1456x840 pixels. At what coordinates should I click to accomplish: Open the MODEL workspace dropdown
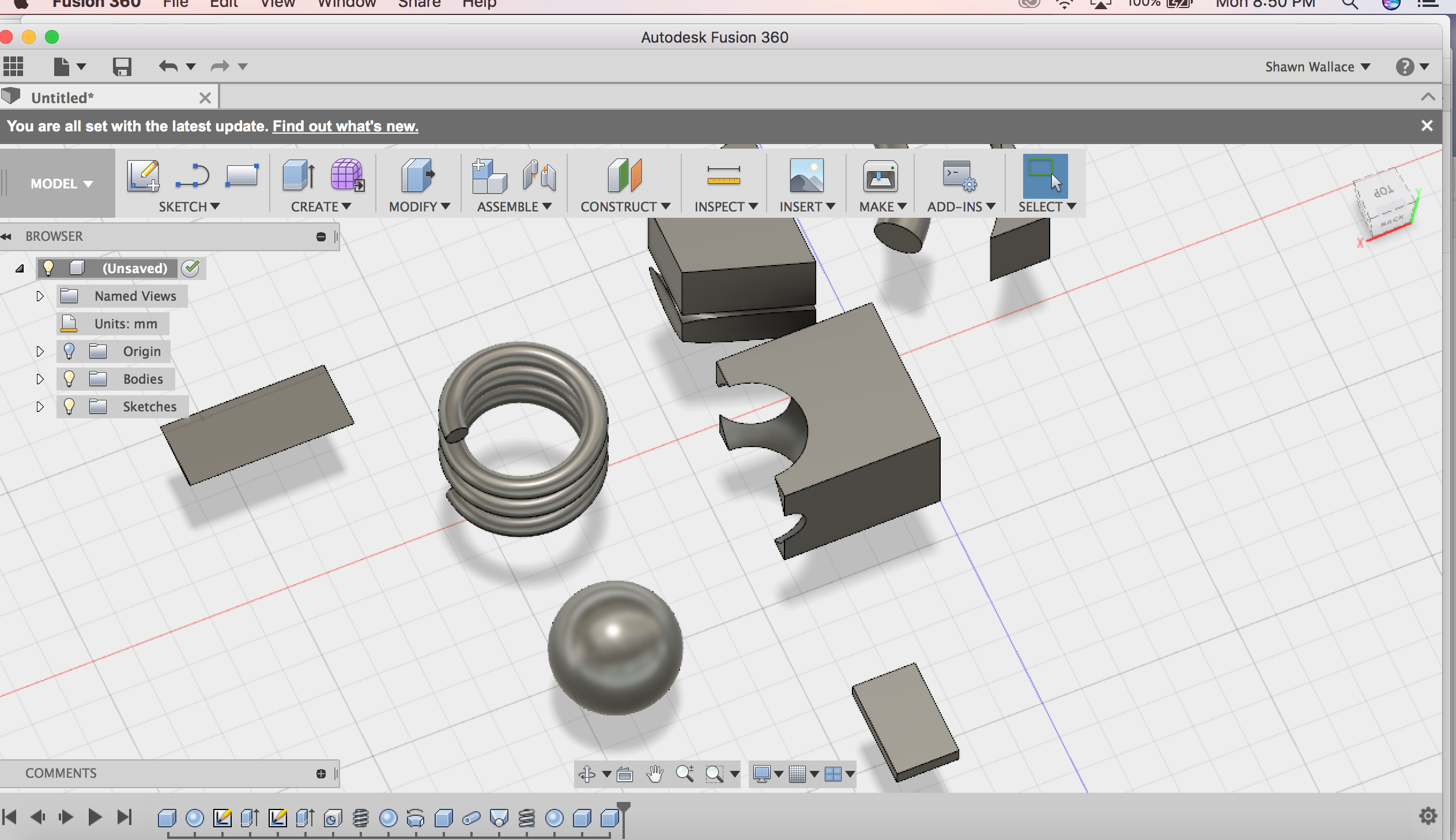(x=61, y=183)
